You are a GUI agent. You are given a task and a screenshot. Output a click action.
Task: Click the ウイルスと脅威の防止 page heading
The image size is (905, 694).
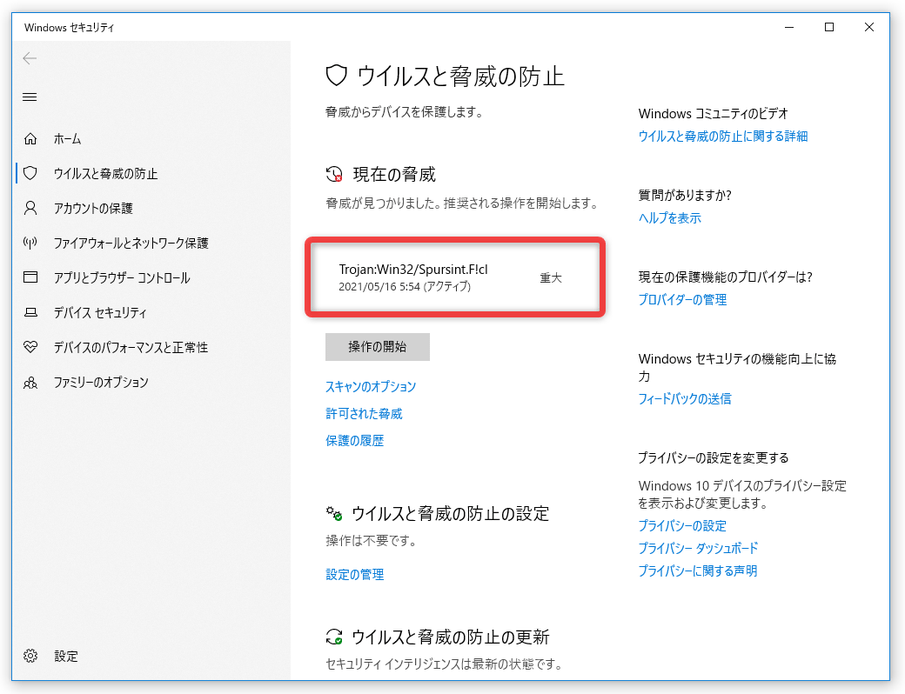point(460,76)
